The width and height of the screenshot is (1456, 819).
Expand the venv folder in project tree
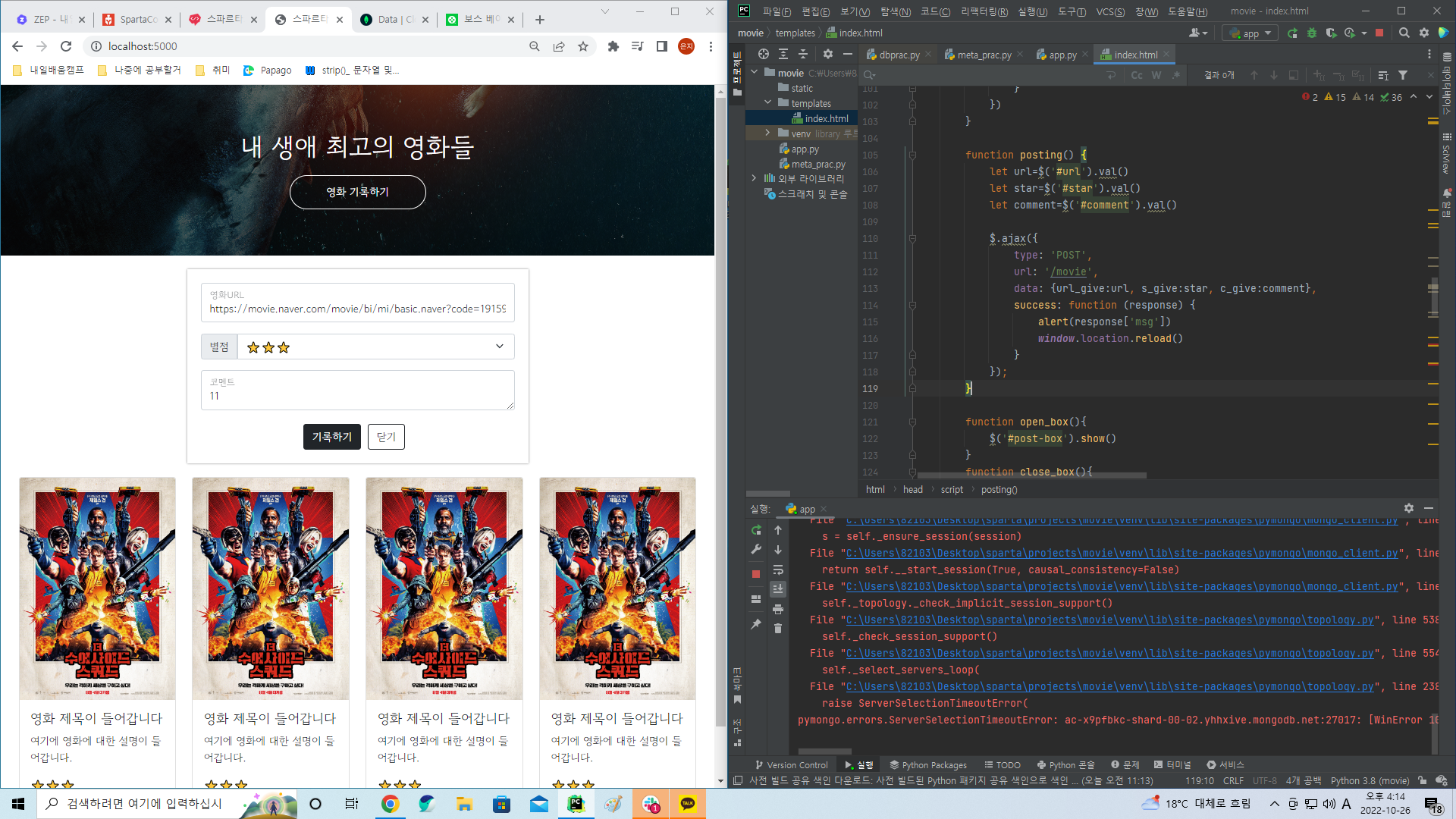click(767, 133)
